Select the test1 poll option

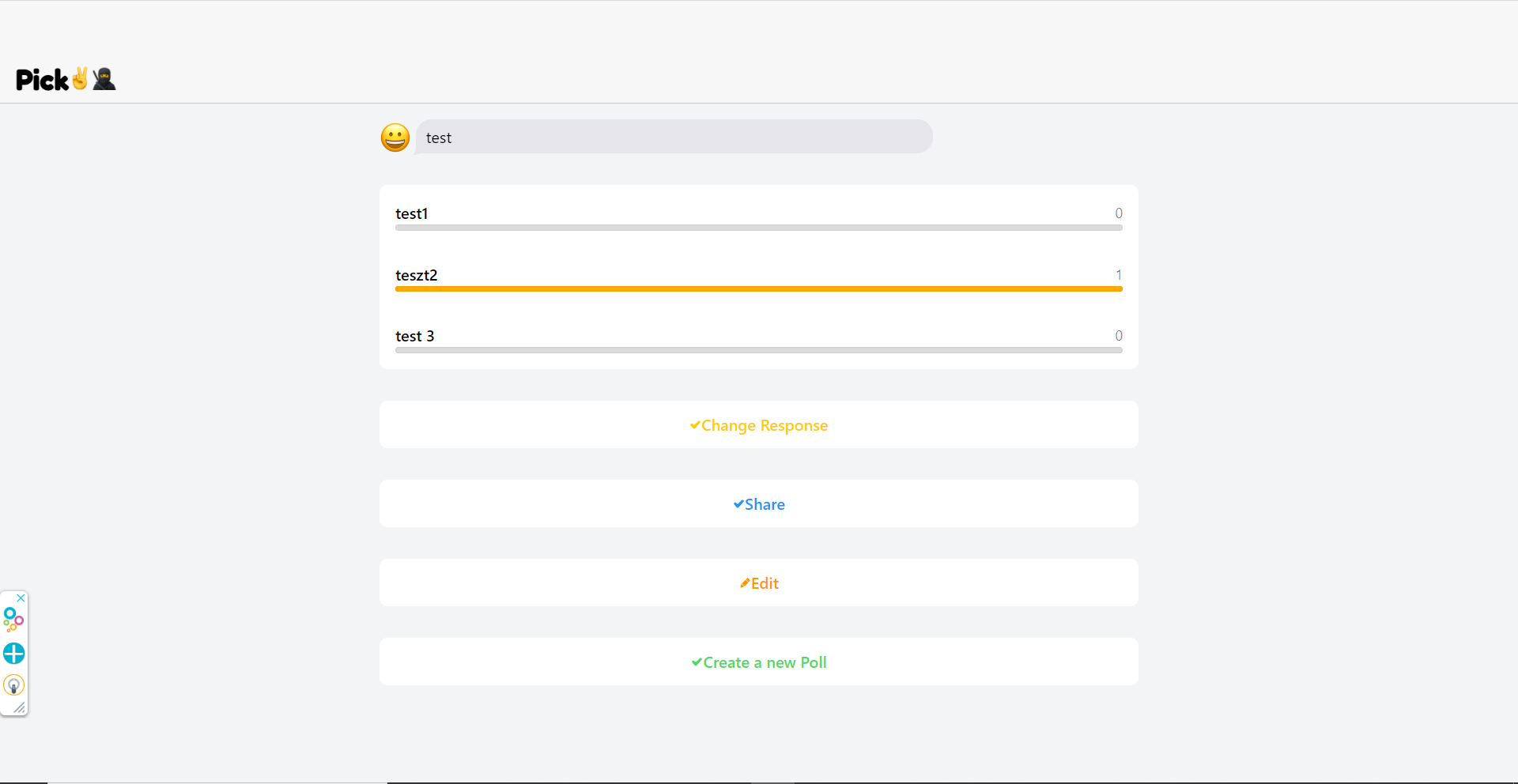point(758,217)
